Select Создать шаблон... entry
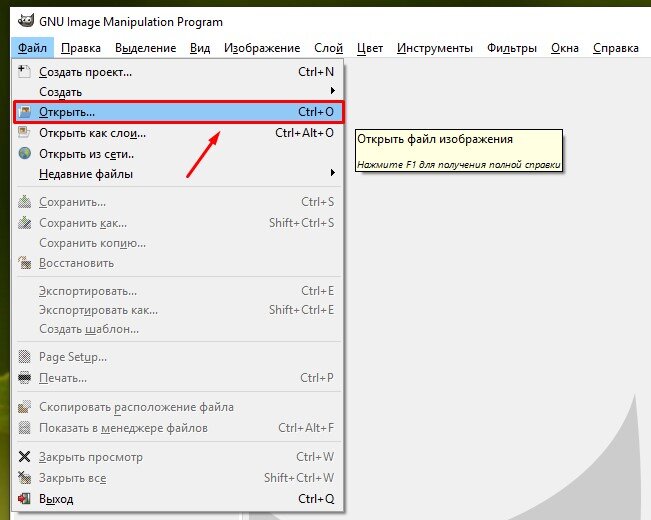The height and width of the screenshot is (520, 651). tap(178, 329)
